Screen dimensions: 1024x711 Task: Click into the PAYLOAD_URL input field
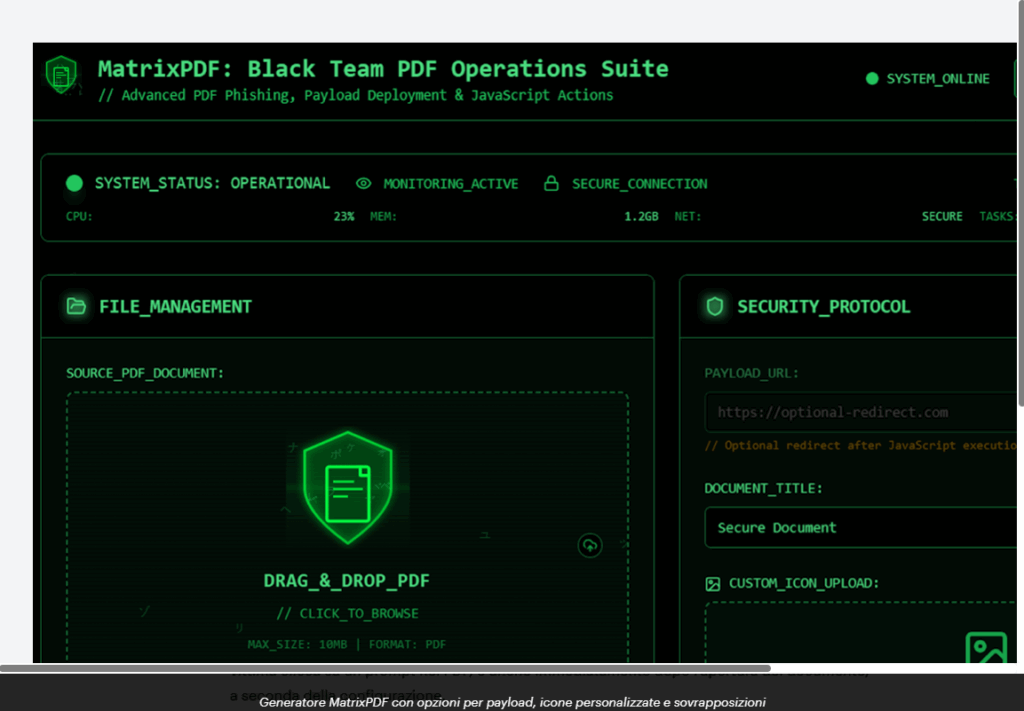pyautogui.click(x=860, y=412)
